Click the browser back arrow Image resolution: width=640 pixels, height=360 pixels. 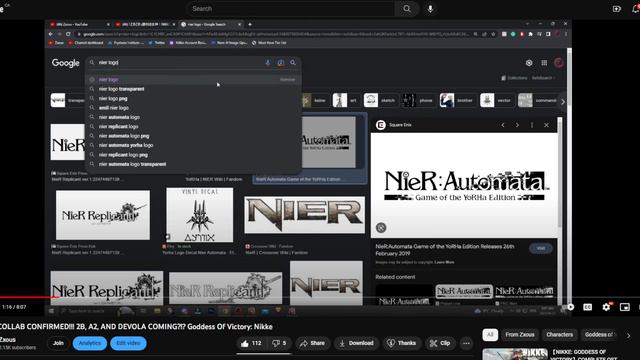point(51,34)
